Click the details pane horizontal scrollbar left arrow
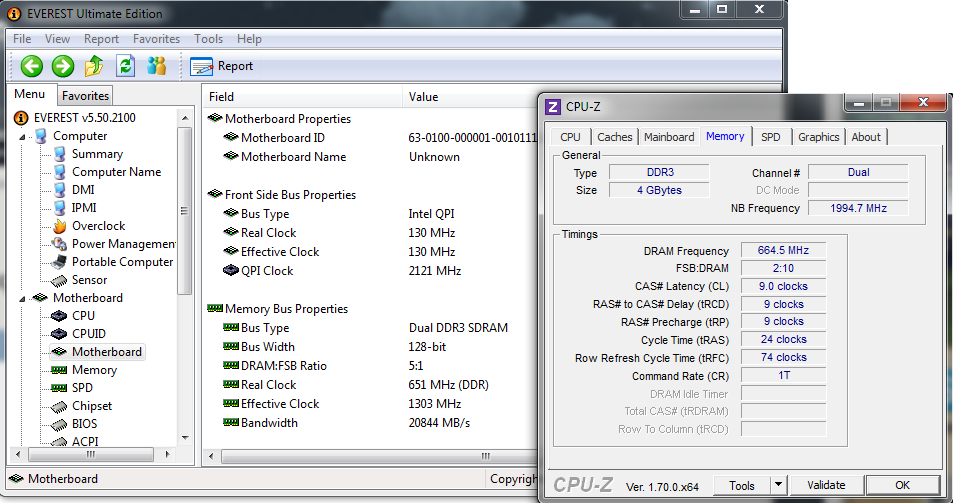 tap(211, 456)
